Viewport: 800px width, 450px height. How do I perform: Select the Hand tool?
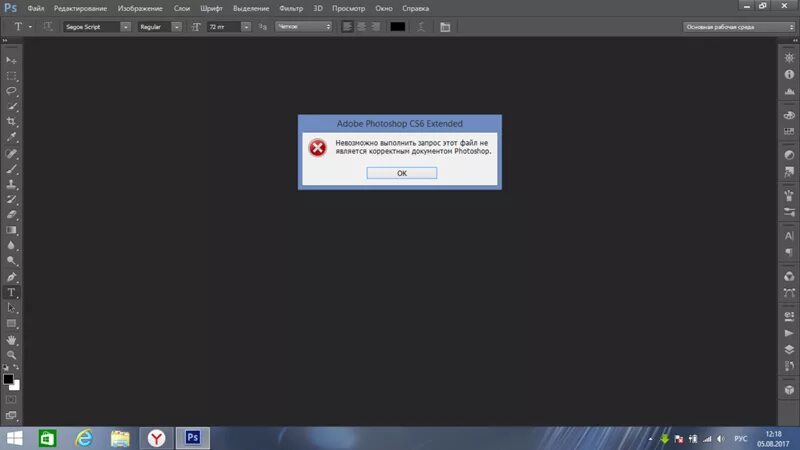[x=11, y=340]
